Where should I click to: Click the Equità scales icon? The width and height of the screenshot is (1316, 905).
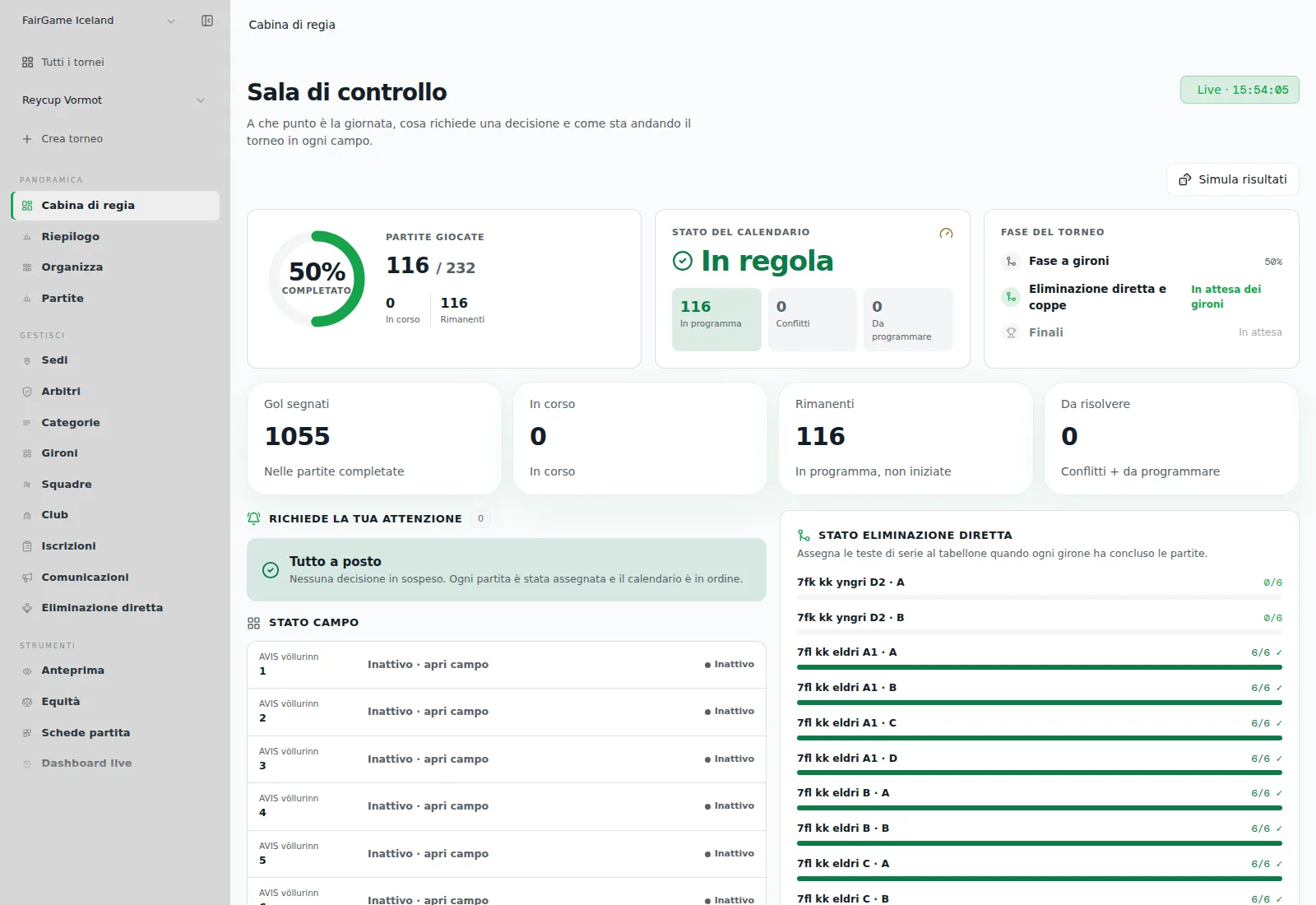[27, 702]
